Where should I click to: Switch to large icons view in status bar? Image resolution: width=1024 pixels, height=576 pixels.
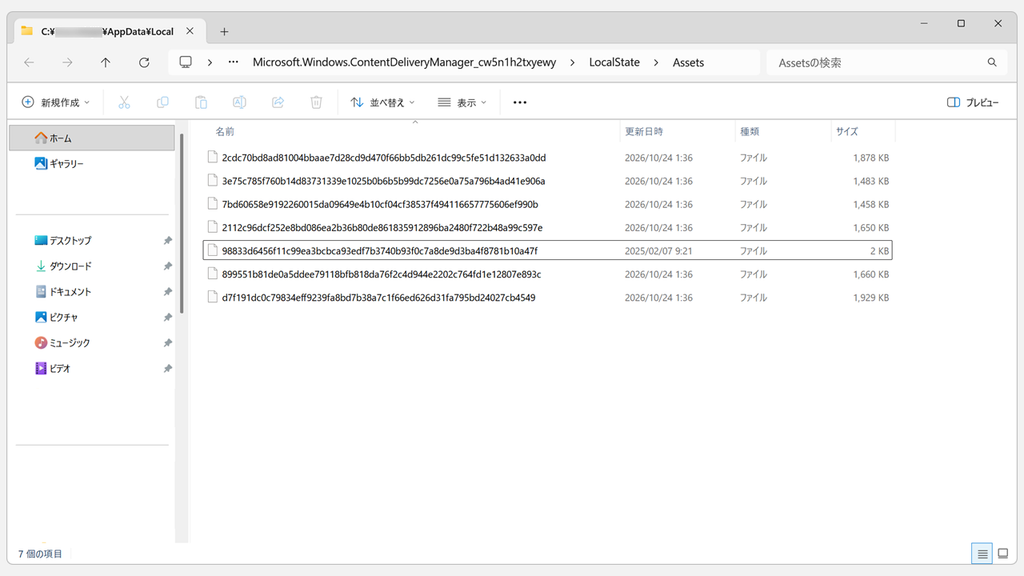pos(1003,554)
